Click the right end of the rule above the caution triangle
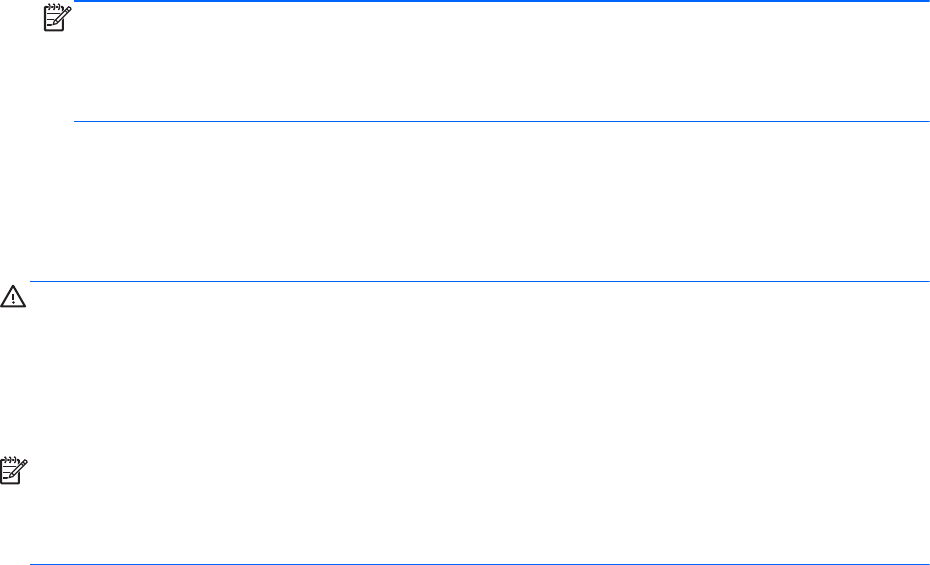Image resolution: width=930 pixels, height=565 pixels. tap(926, 281)
